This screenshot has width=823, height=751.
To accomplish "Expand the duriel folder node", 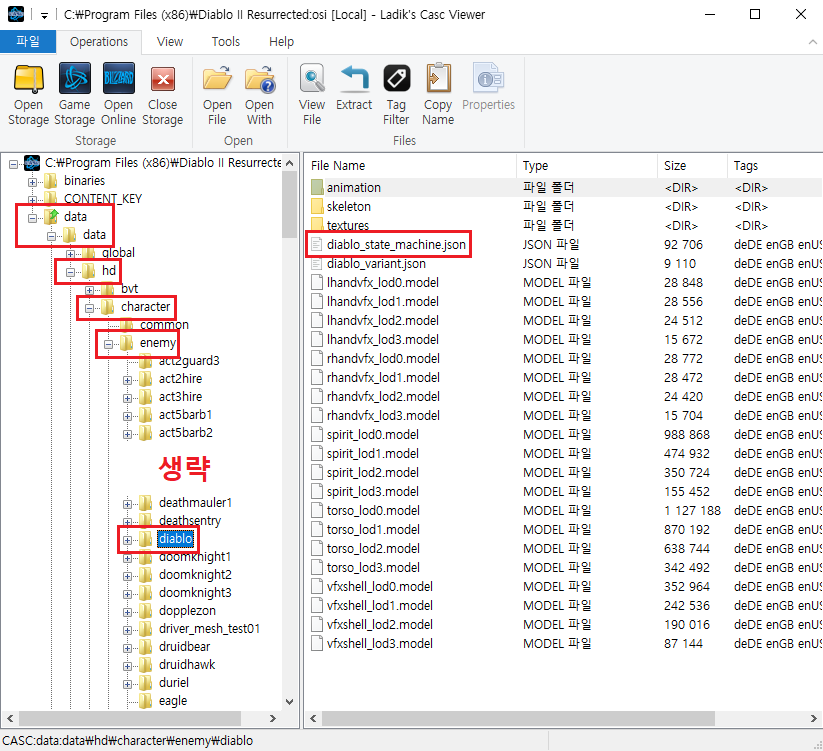I will click(x=127, y=684).
